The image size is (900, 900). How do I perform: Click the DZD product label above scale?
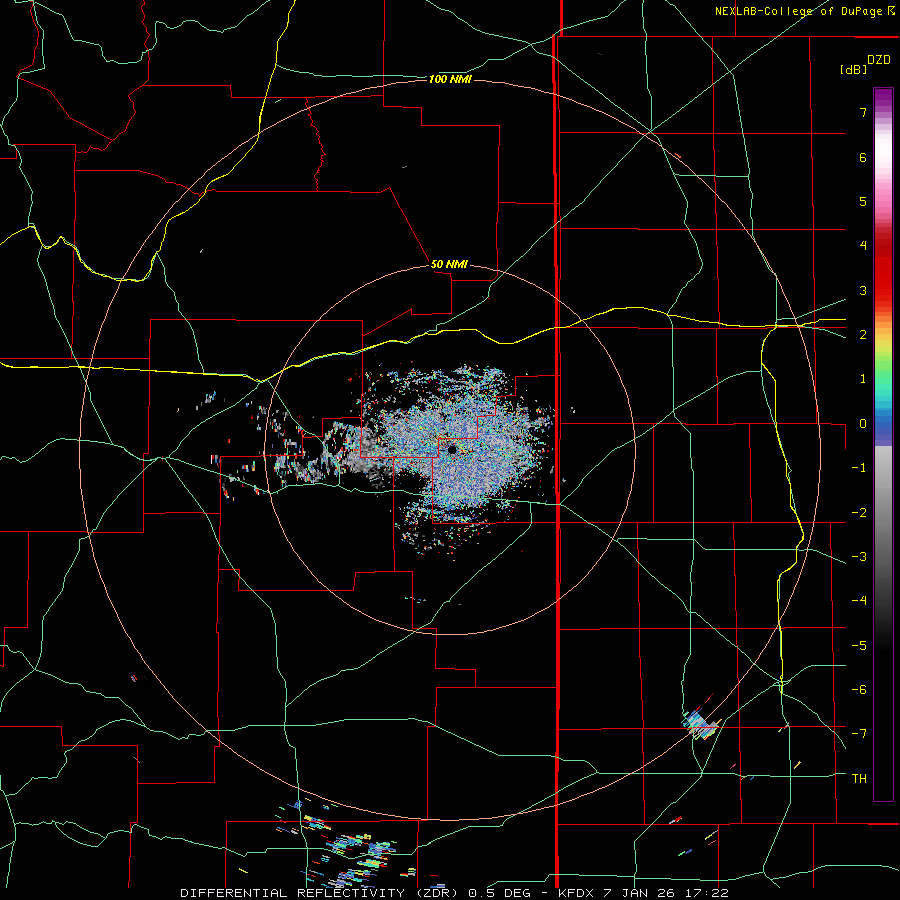tap(879, 60)
